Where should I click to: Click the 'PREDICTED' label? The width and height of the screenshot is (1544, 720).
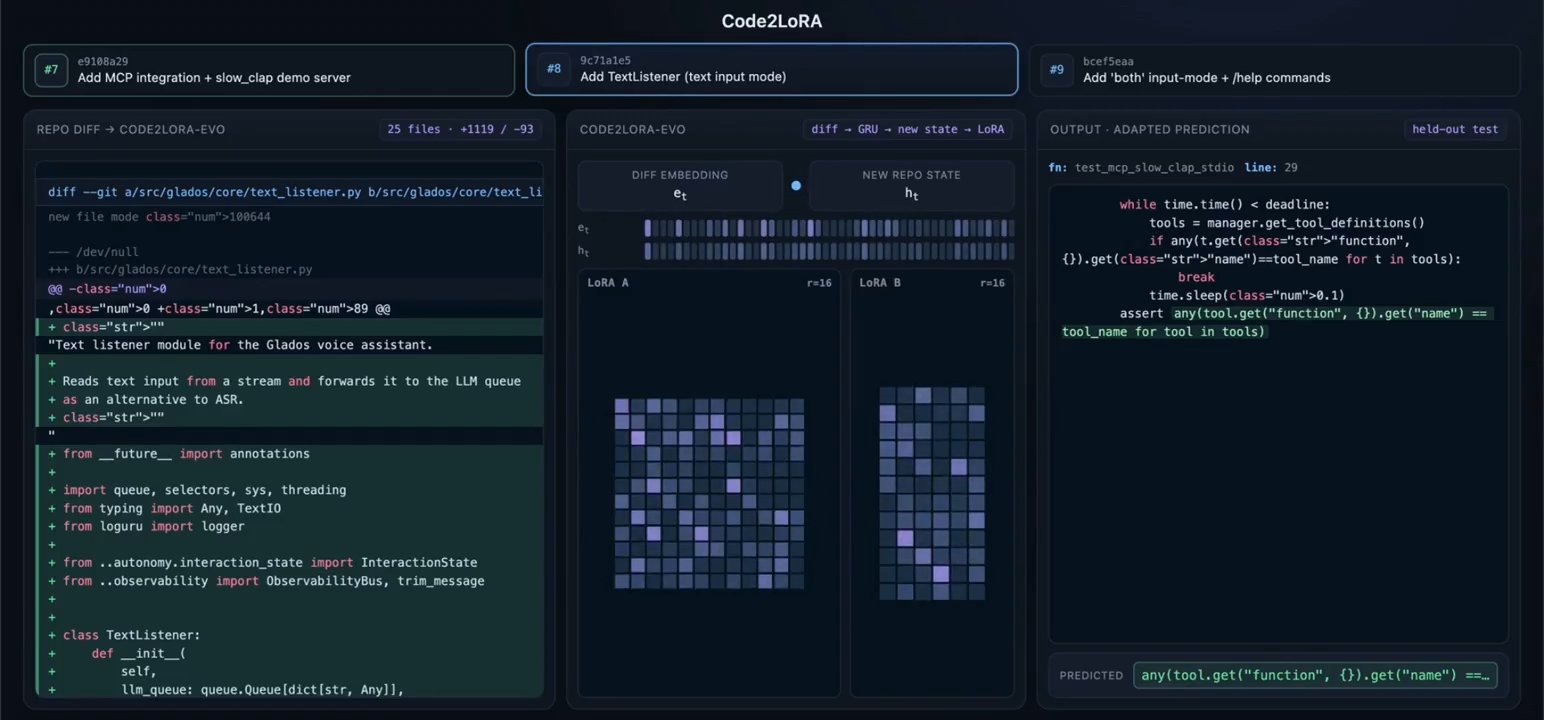point(1091,676)
